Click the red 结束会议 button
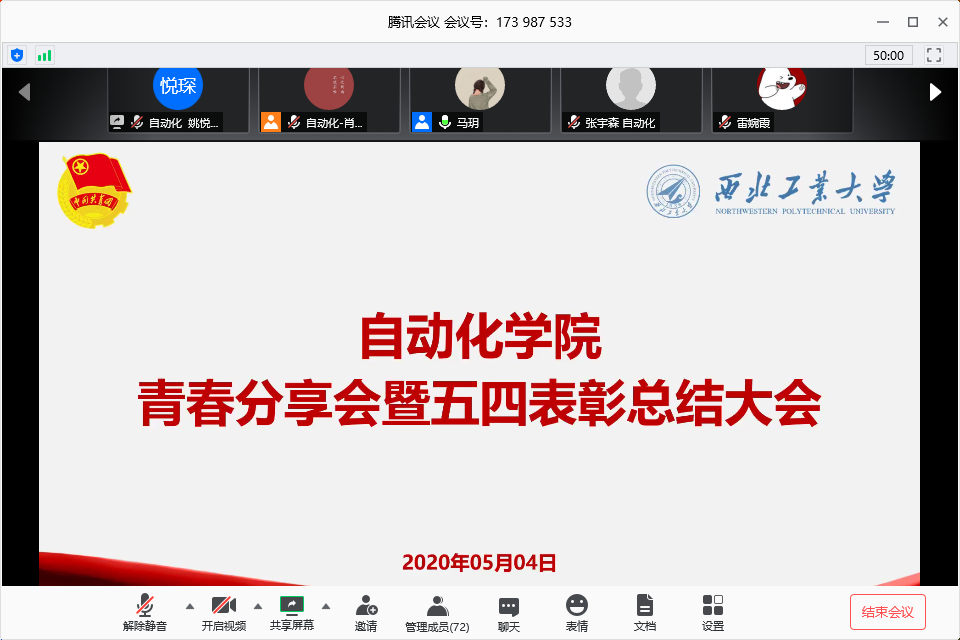Viewport: 960px width, 640px height. point(888,612)
